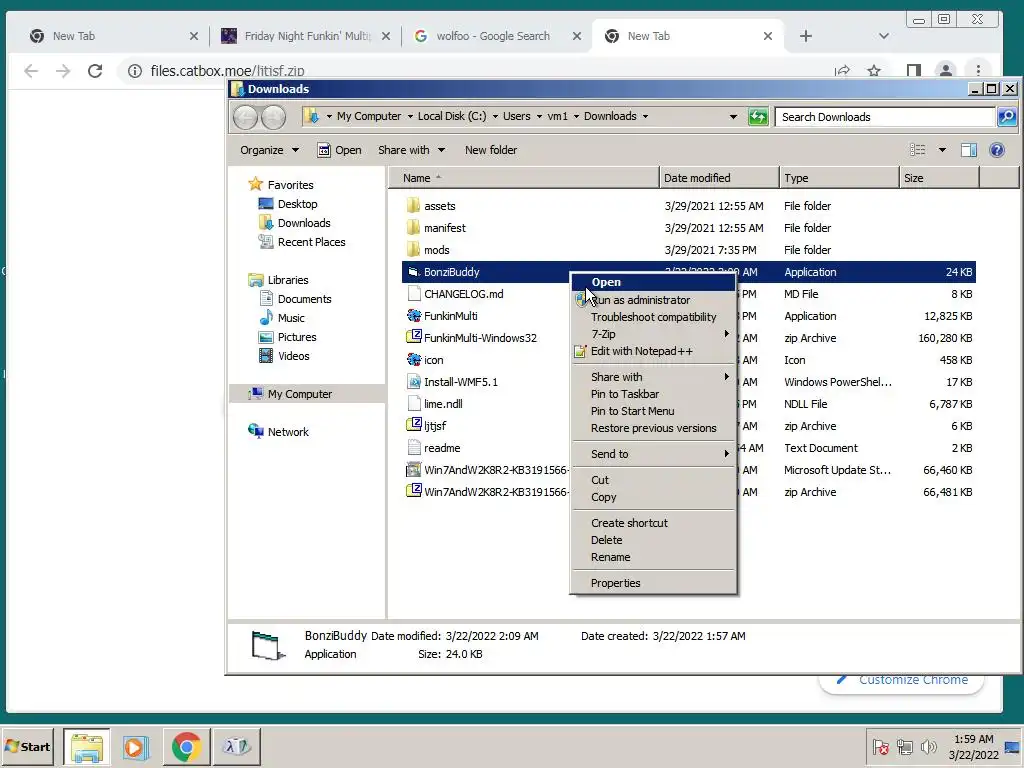Select Recent Places in the sidebar
The height and width of the screenshot is (768, 1024).
tap(301, 242)
